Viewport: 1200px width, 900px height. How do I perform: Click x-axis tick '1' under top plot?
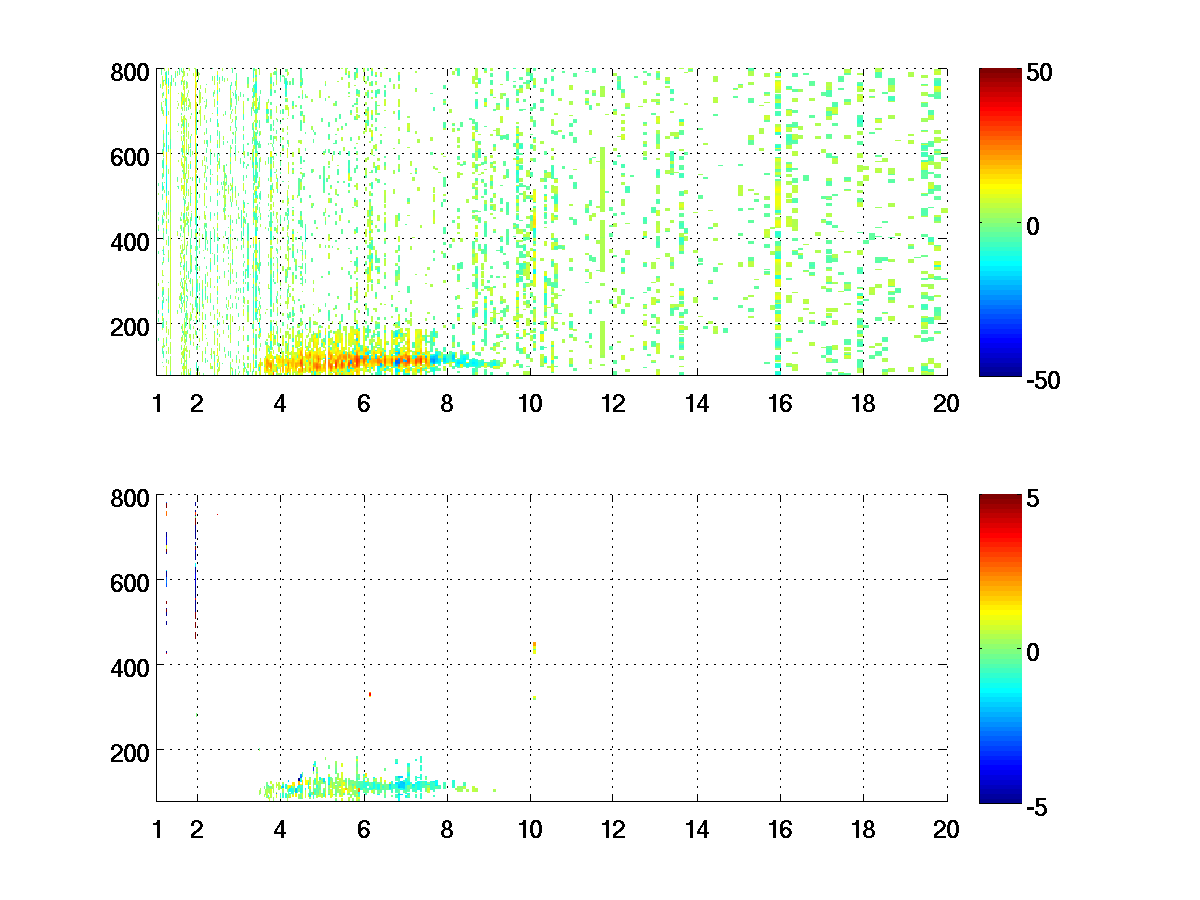pyautogui.click(x=157, y=403)
